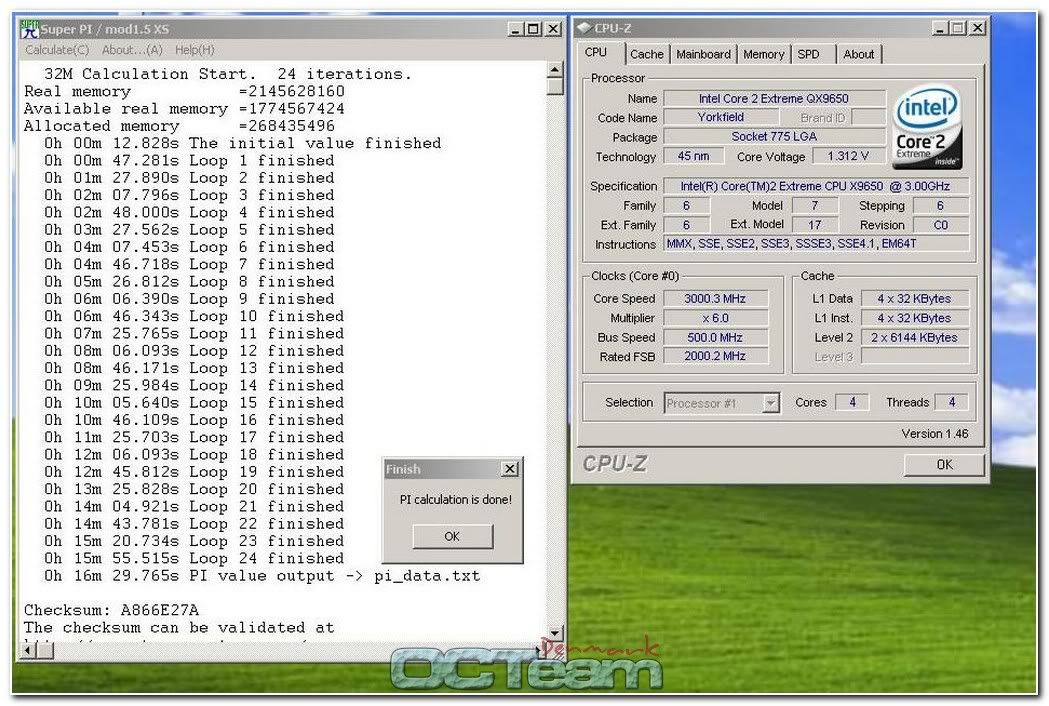Open the Calculate(C) menu in Super PI
The width and height of the screenshot is (1049, 706).
(x=57, y=50)
